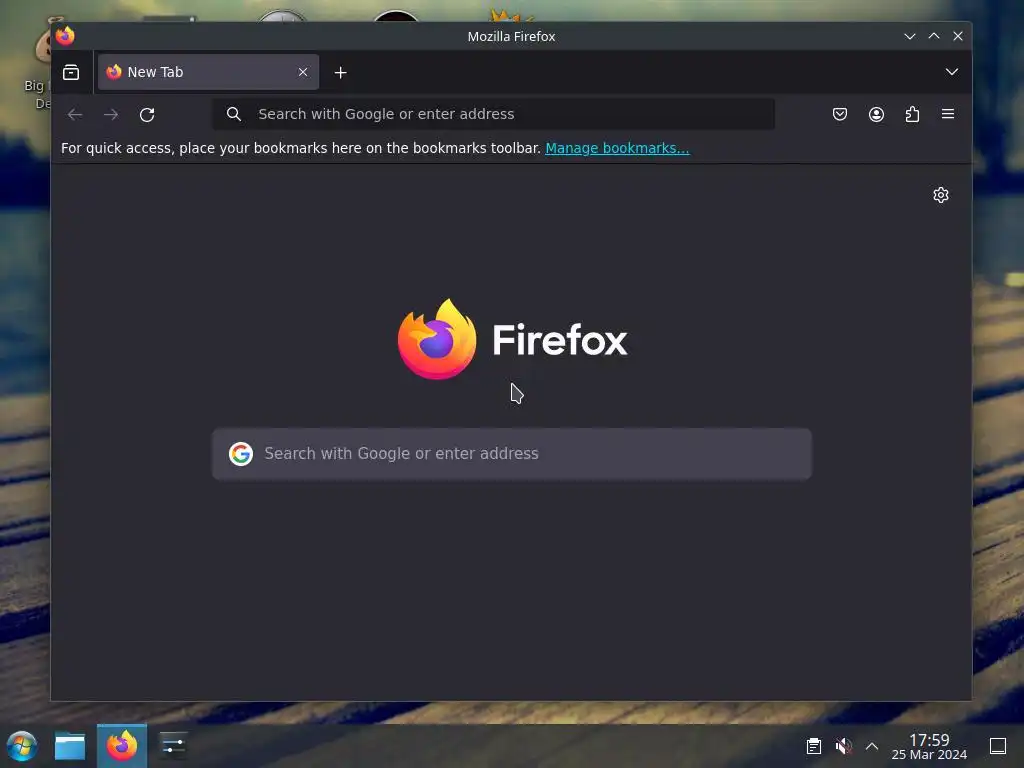1024x768 pixels.
Task: Focus the center Google search box
Action: [512, 454]
